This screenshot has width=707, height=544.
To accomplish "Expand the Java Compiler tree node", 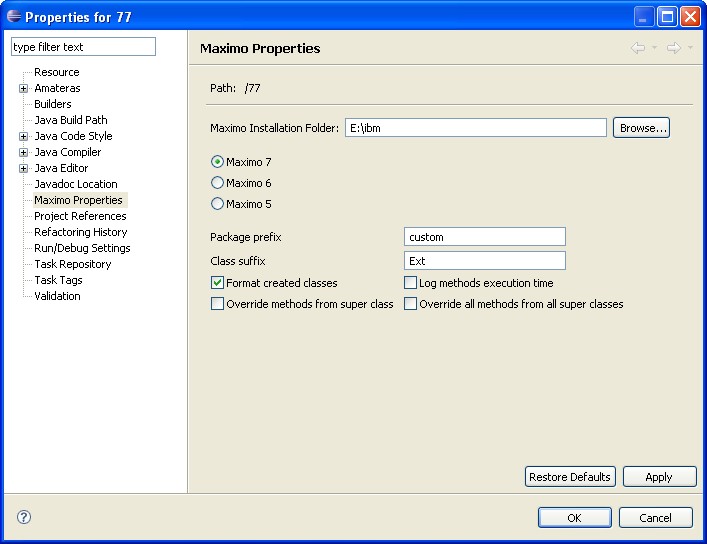I will [23, 152].
